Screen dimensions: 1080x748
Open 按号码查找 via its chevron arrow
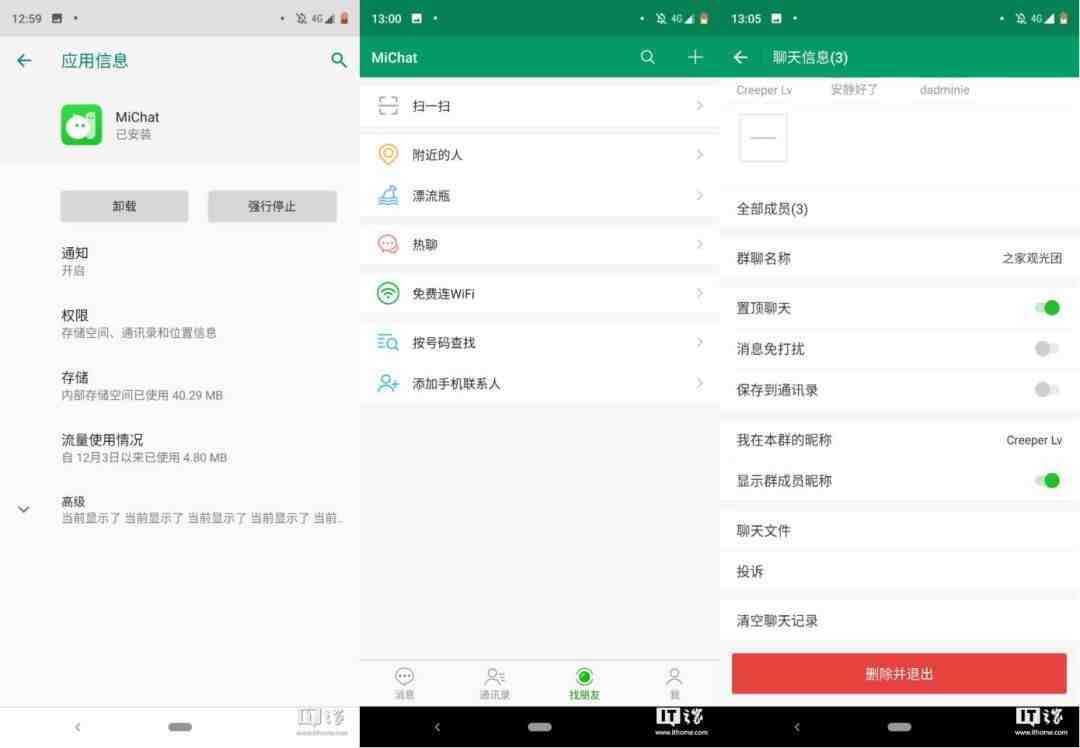point(699,342)
